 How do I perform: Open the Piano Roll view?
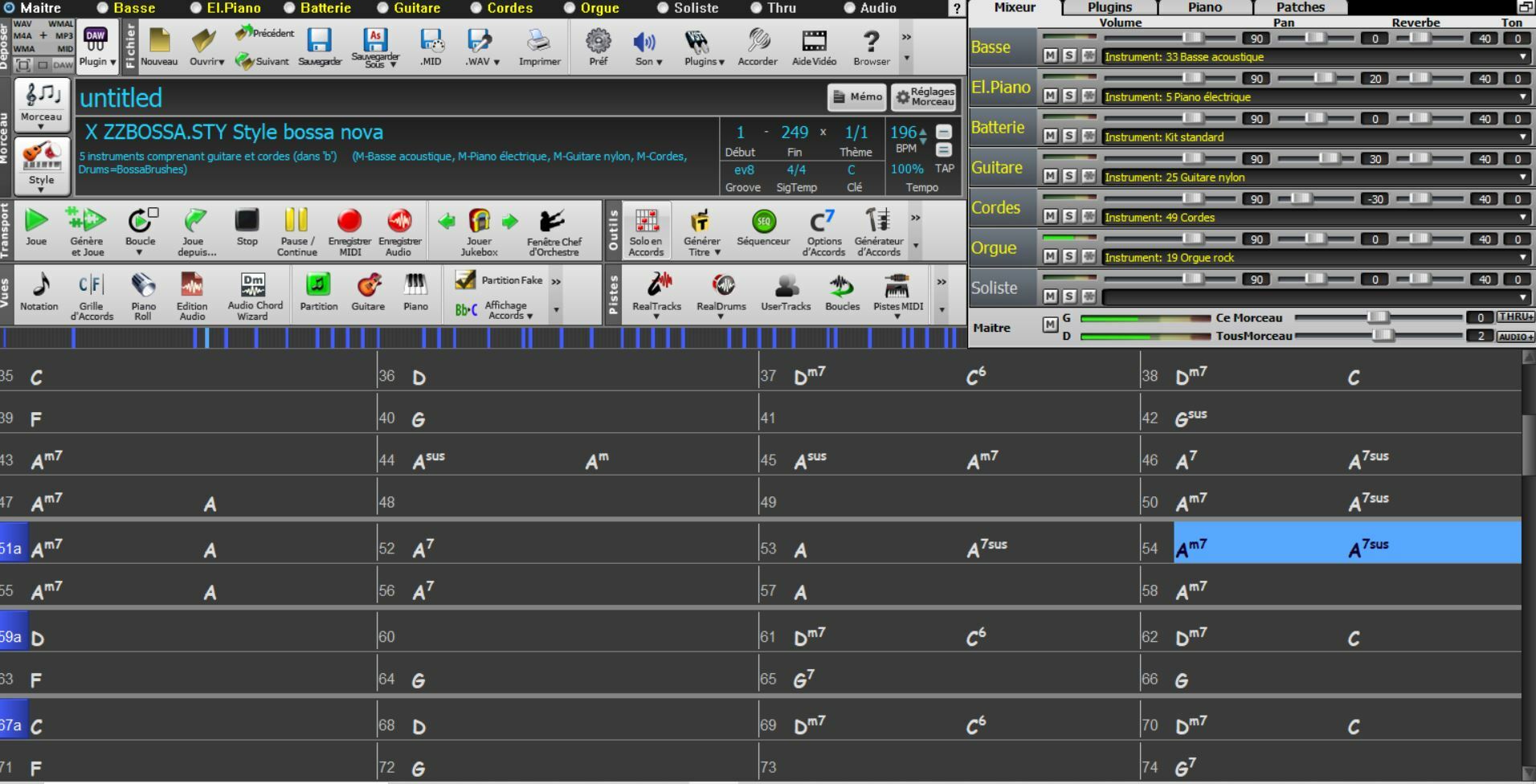[x=144, y=295]
